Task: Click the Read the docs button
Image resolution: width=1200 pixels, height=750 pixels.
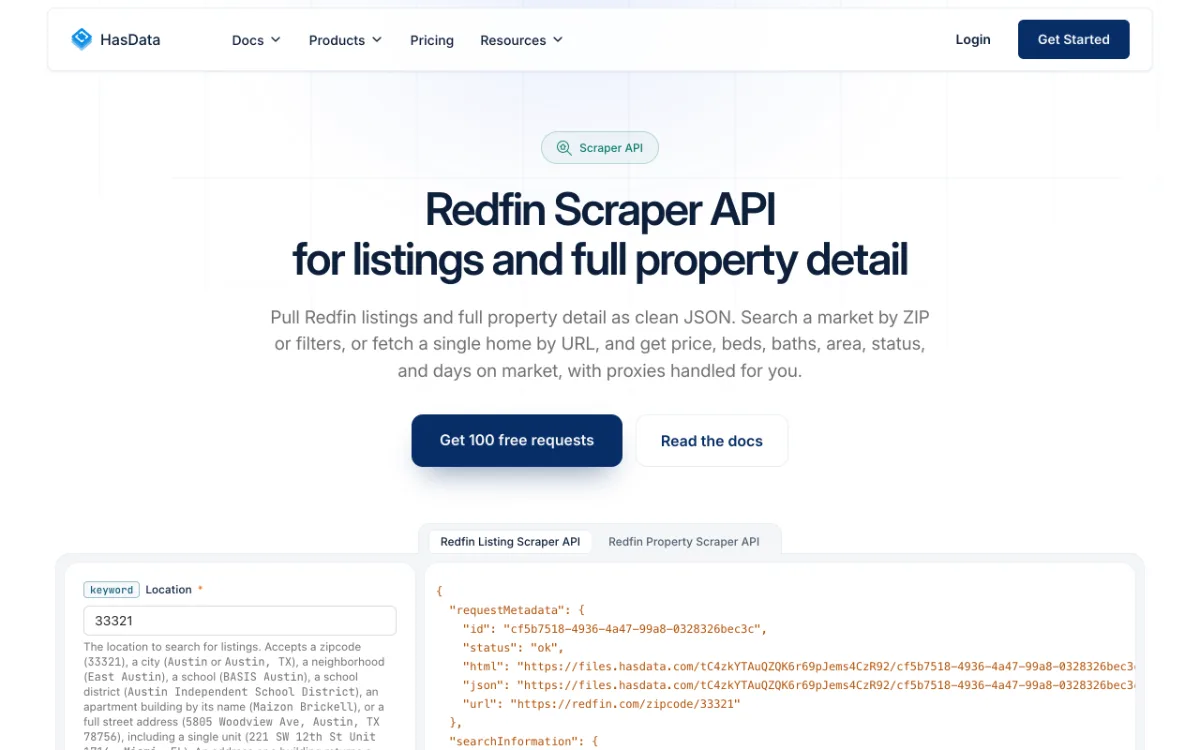Action: coord(712,441)
